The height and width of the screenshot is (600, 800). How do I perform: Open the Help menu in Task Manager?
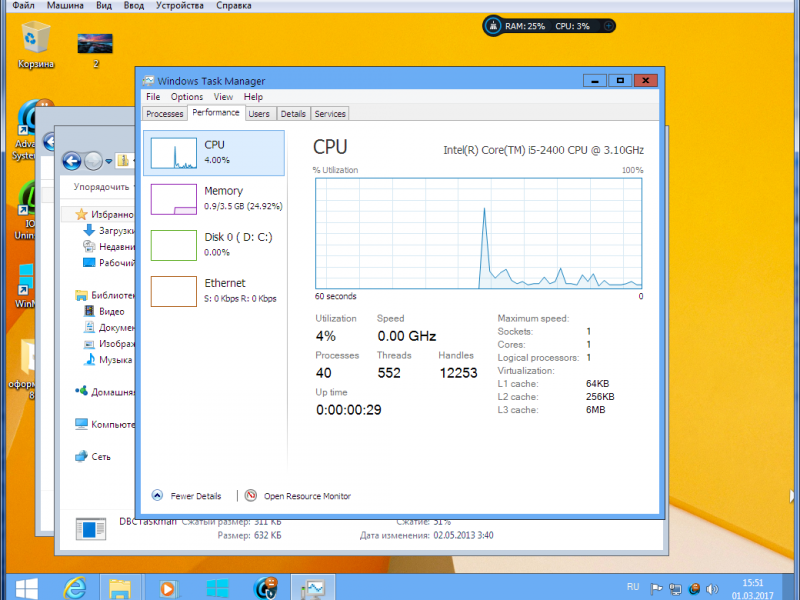[253, 97]
